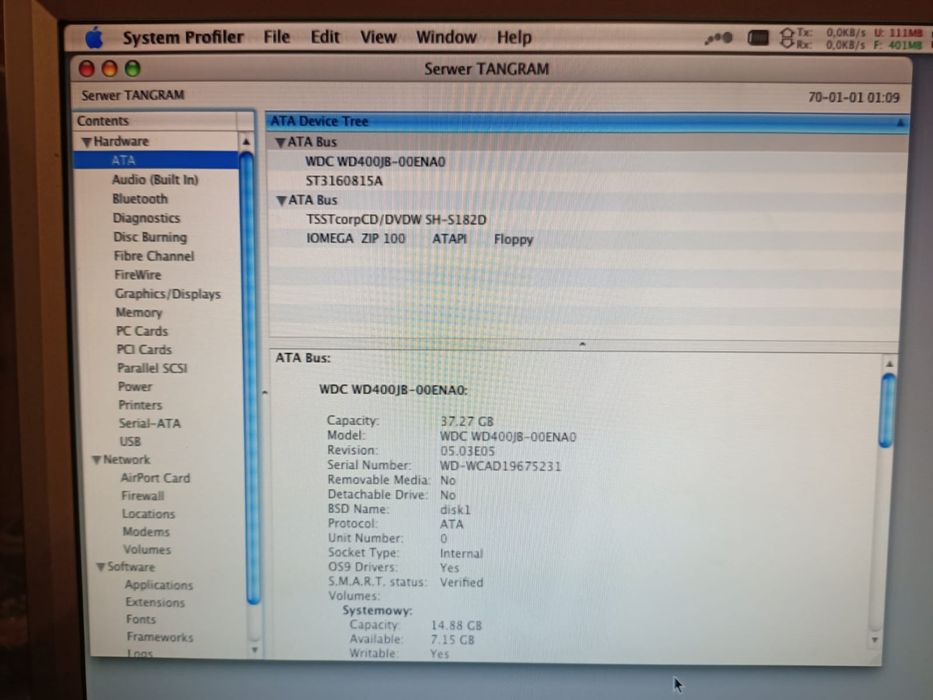Select FireWire in the Hardware list
Image resolution: width=933 pixels, height=700 pixels.
[137, 275]
